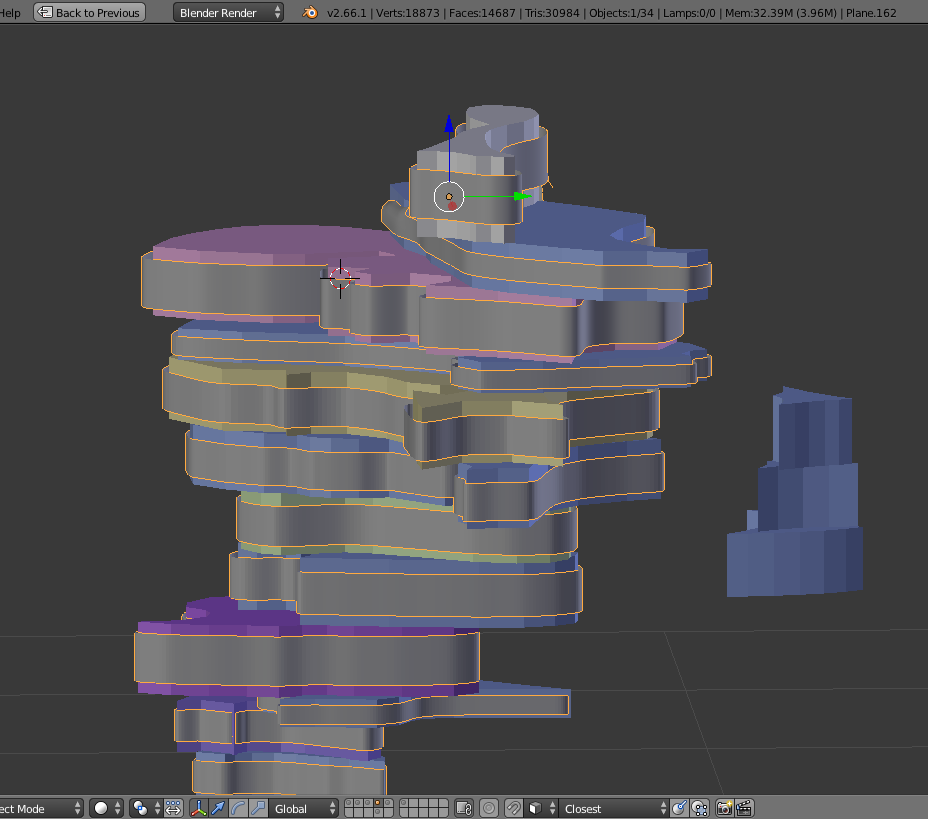928x819 pixels.
Task: Open the pivot point selector
Action: pos(145,808)
